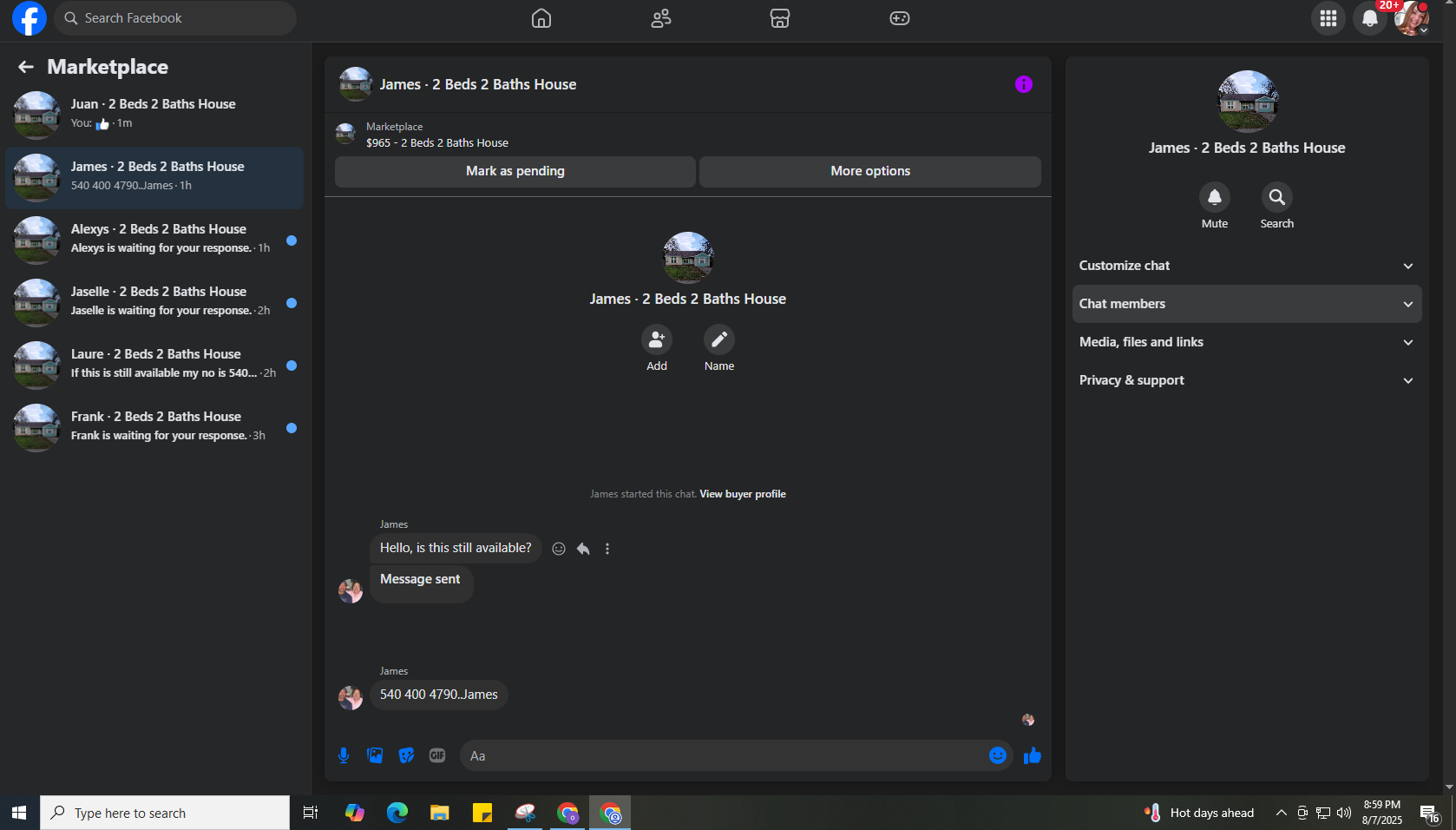Open Microsoft Edge in the taskbar
This screenshot has height=830, width=1456.
click(x=397, y=813)
